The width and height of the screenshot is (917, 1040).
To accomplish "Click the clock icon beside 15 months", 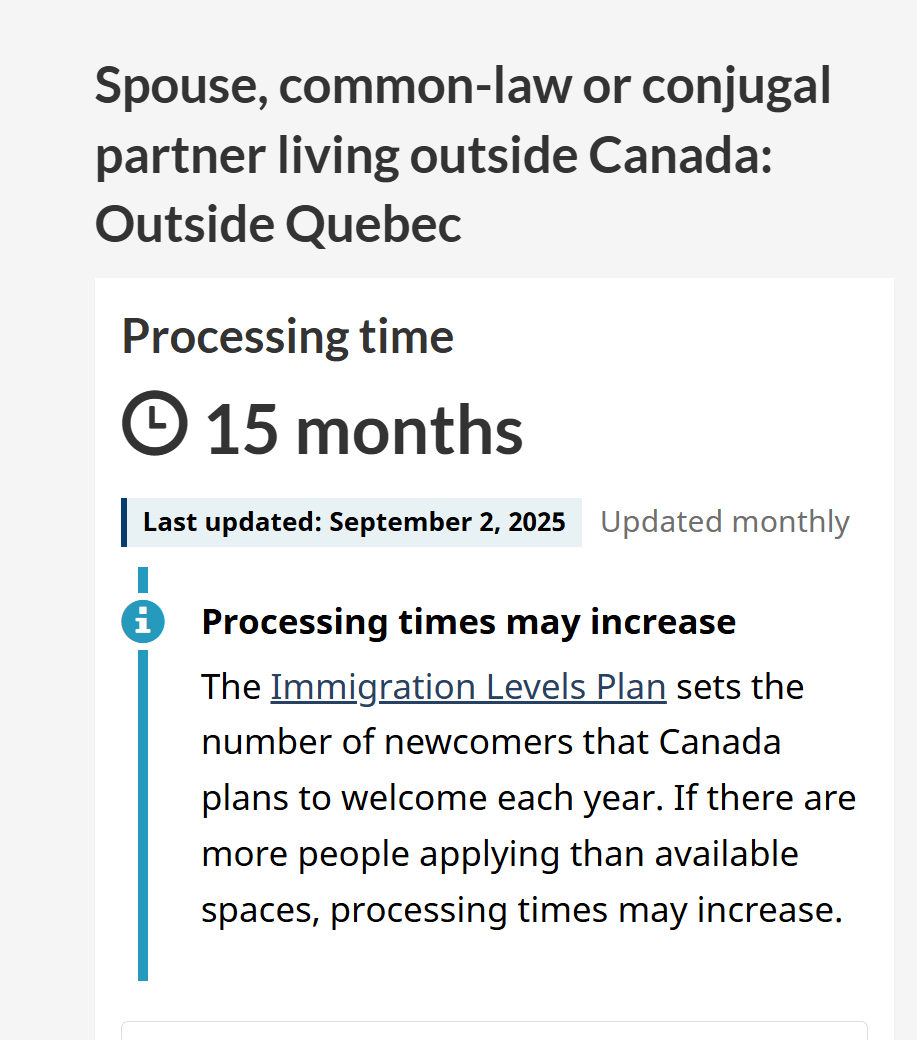I will 154,423.
